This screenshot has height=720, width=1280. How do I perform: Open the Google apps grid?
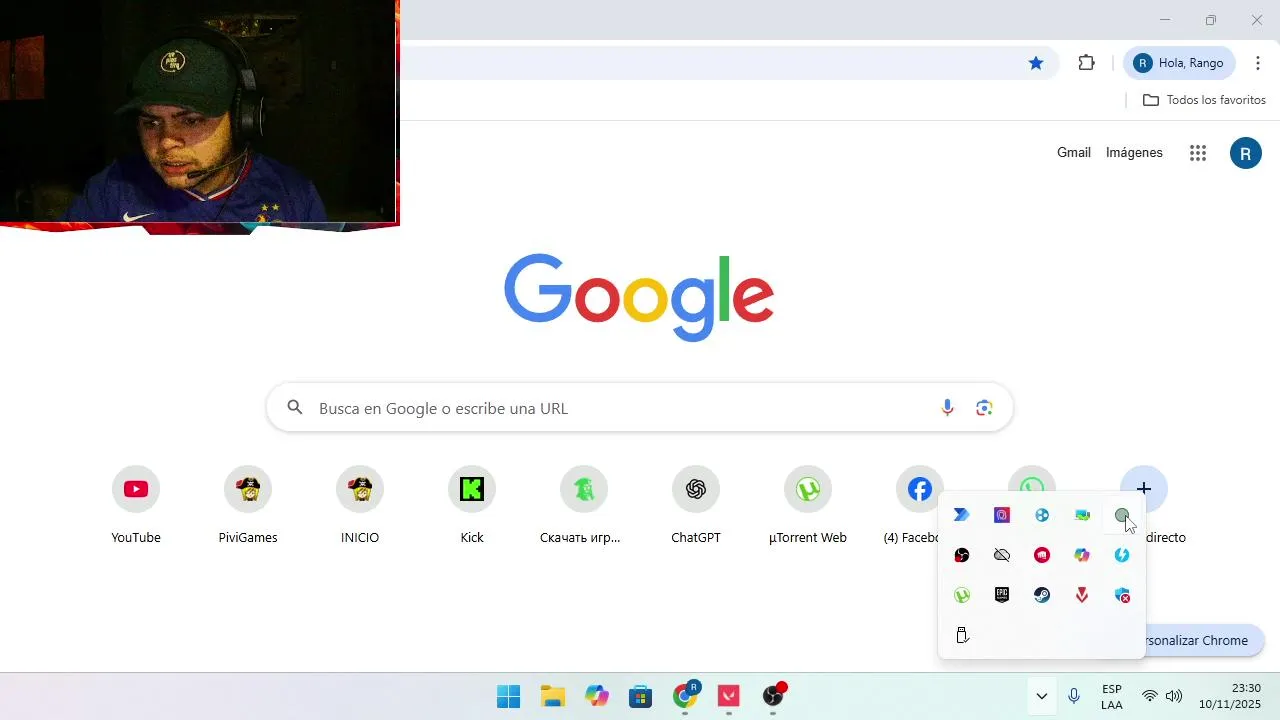[x=1198, y=153]
